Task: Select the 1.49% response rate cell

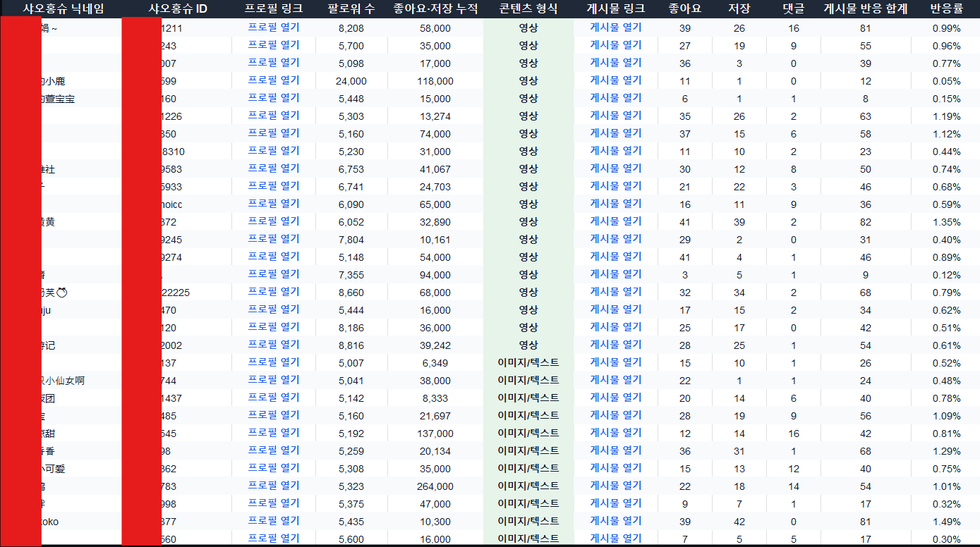Action: pos(947,522)
